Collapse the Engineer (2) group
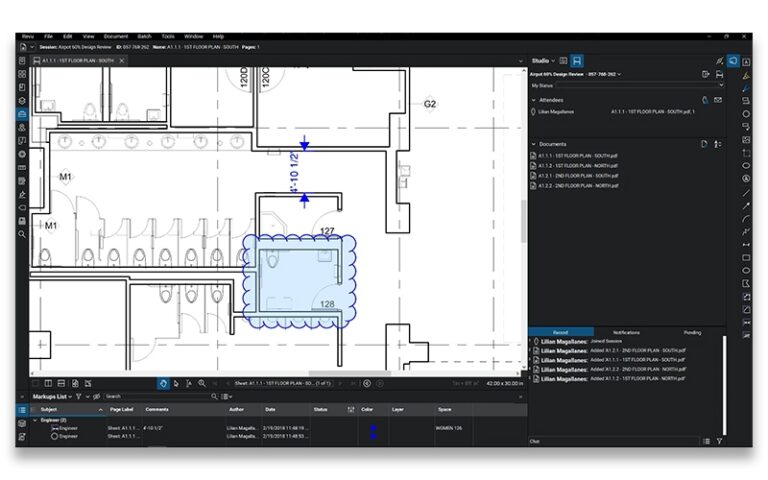Image resolution: width=768 pixels, height=480 pixels. click(35, 420)
